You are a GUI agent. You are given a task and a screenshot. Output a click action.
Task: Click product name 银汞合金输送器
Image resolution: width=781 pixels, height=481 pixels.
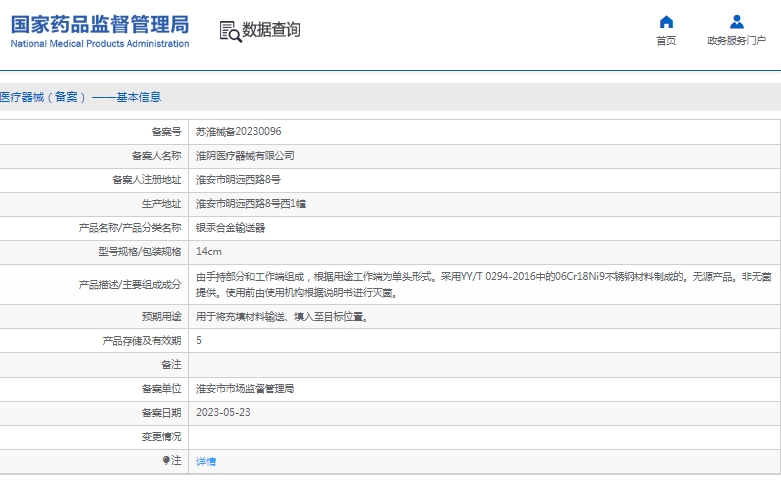pyautogui.click(x=230, y=228)
